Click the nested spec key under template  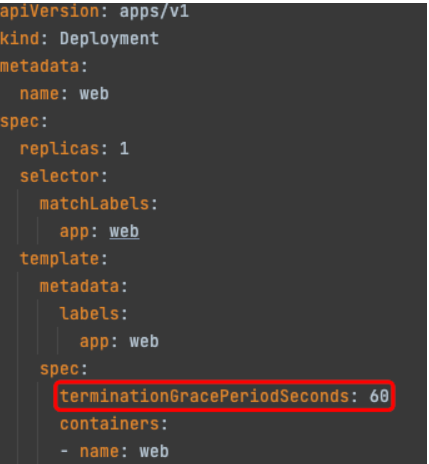click(x=59, y=369)
